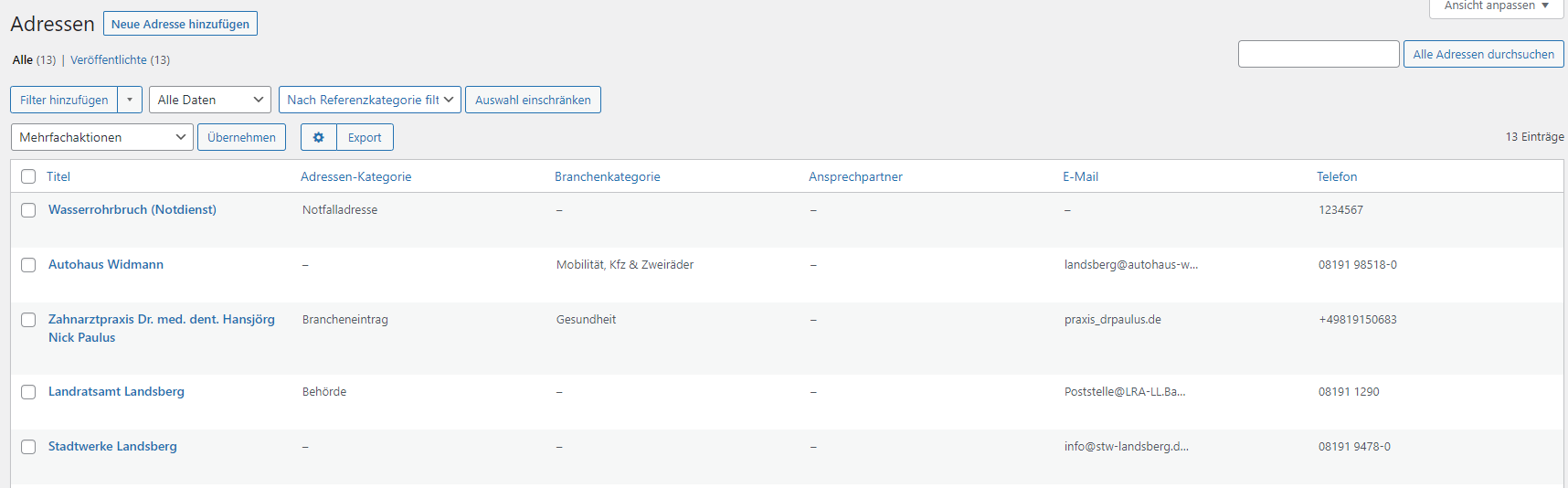Screen dimensions: 1568x488
Task: Sort the table by the Titel column
Action: click(x=58, y=176)
